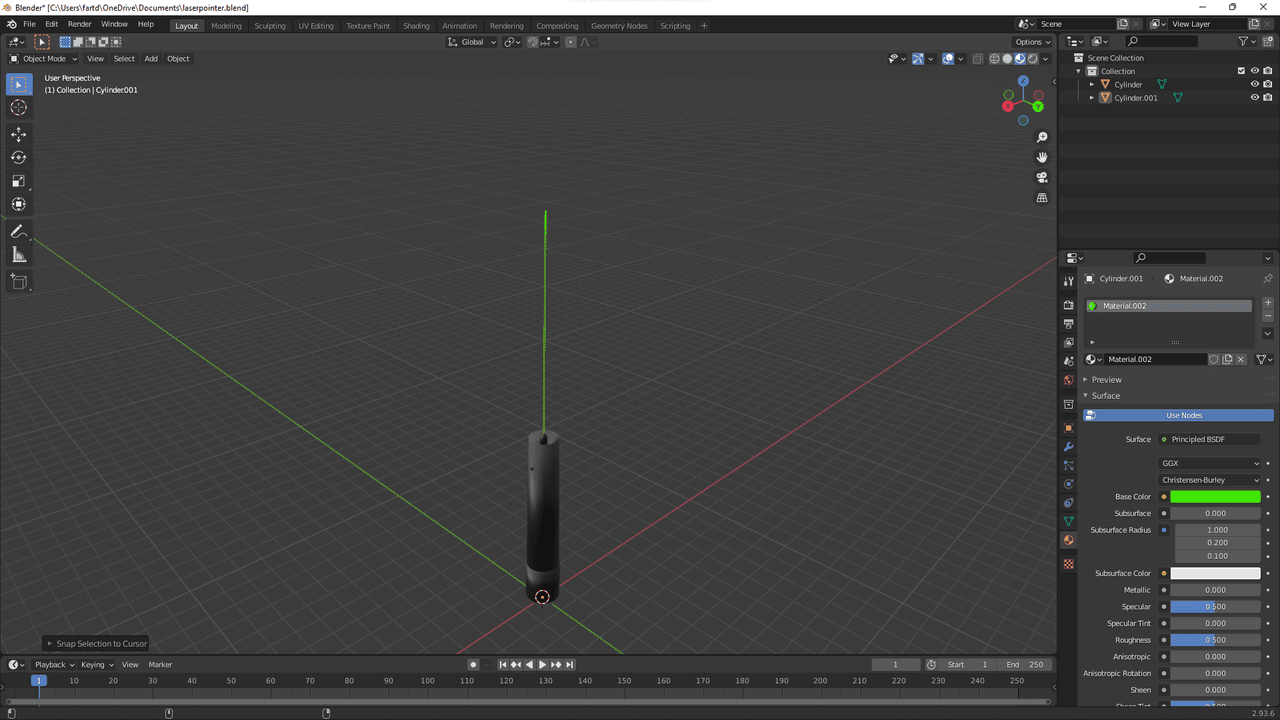Open the Object Mode dropdown
1280x720 pixels.
coord(43,59)
